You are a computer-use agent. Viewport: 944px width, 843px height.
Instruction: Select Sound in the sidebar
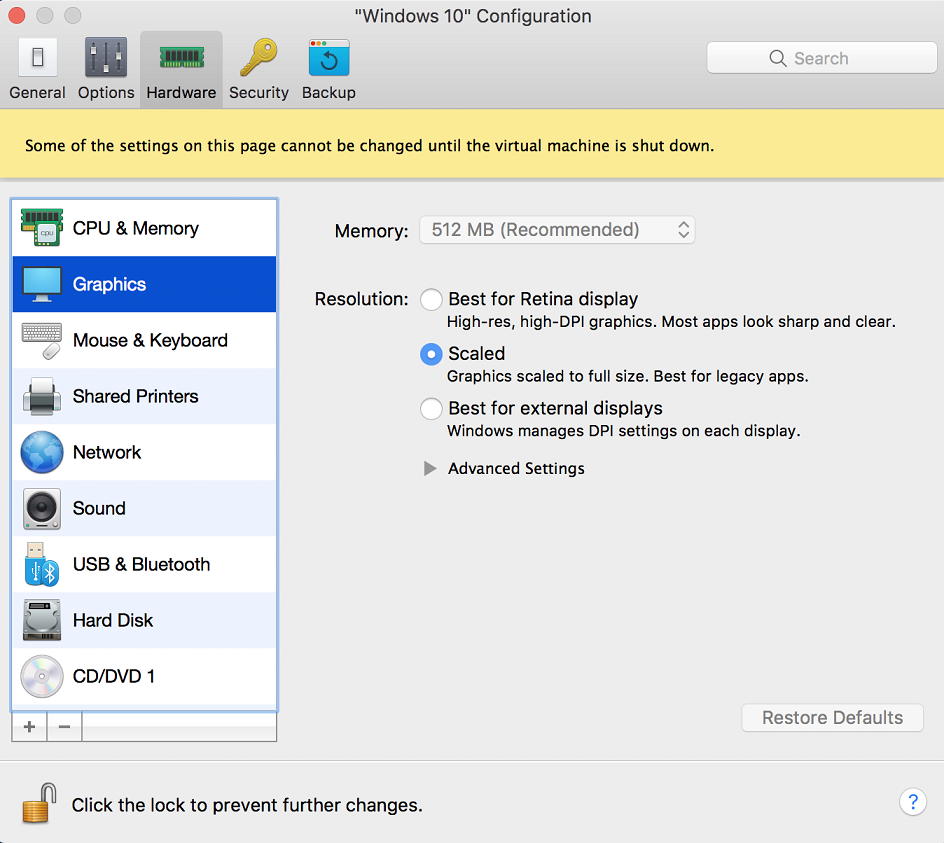(x=144, y=508)
